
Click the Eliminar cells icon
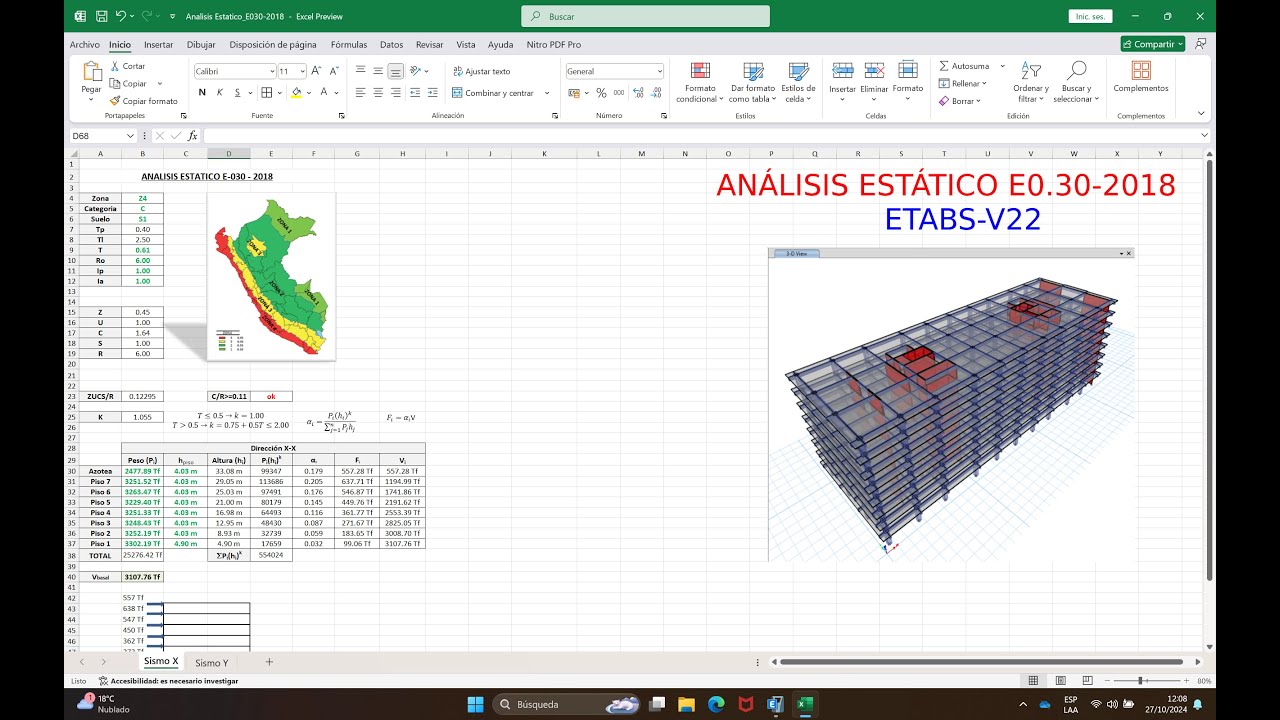pos(874,70)
